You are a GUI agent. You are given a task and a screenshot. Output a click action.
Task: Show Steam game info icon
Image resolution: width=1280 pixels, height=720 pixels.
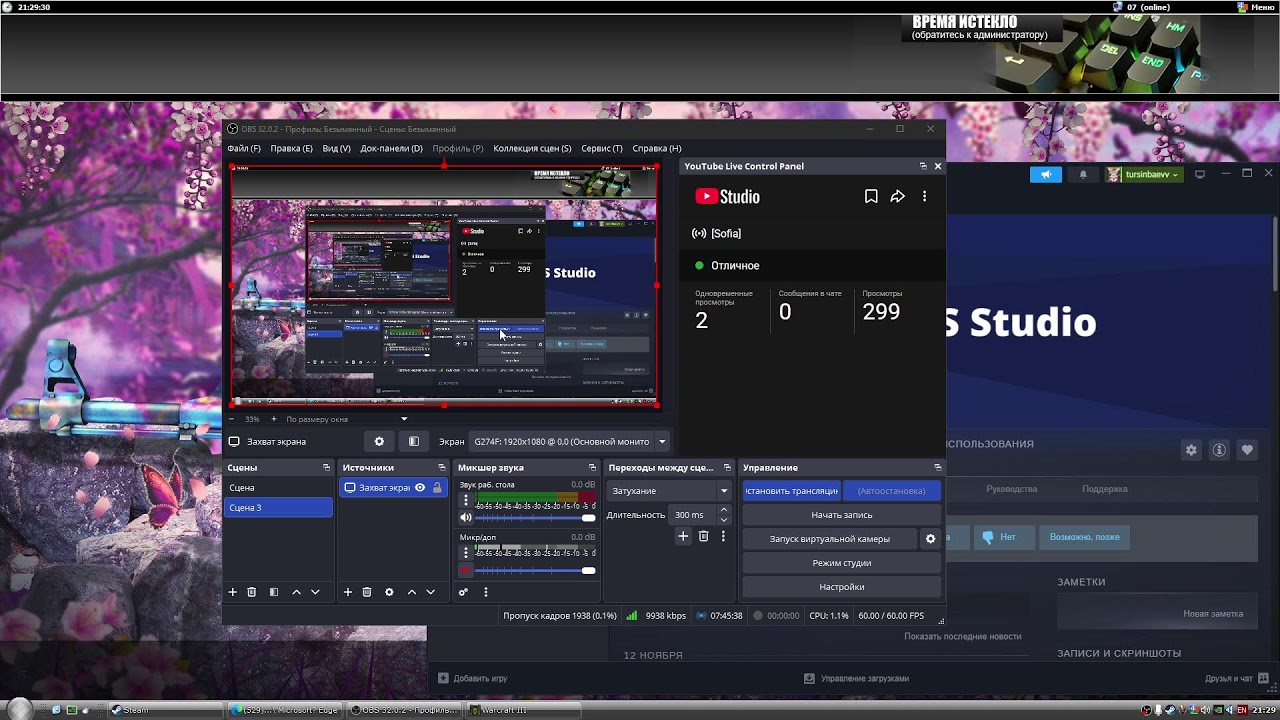[x=1219, y=450]
